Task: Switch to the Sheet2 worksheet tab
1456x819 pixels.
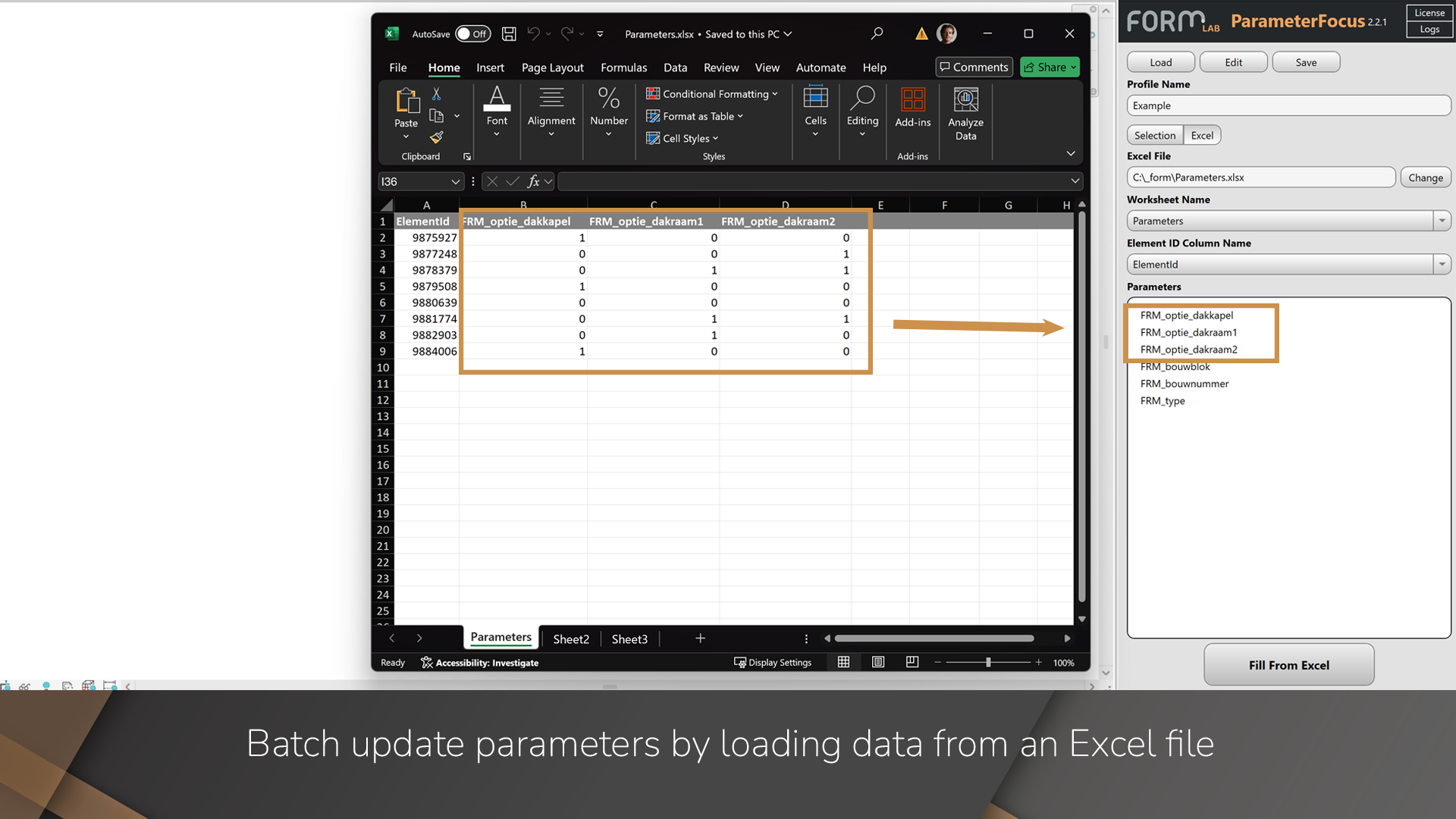Action: click(x=570, y=639)
